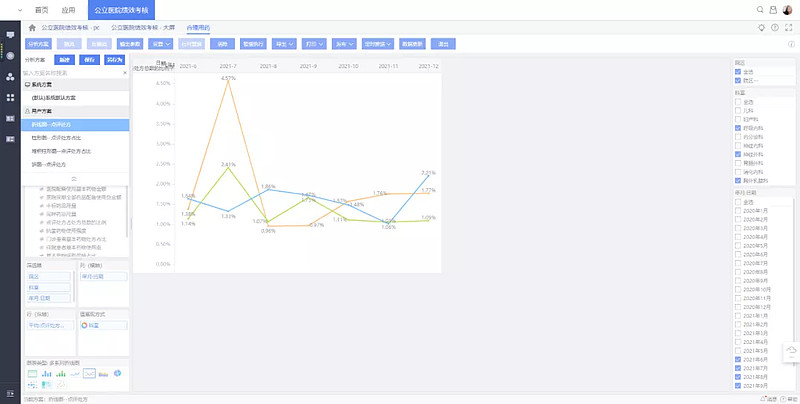The width and height of the screenshot is (800, 404).
Task: Open the help question-mark icon in the tab bar
Action: [775, 28]
